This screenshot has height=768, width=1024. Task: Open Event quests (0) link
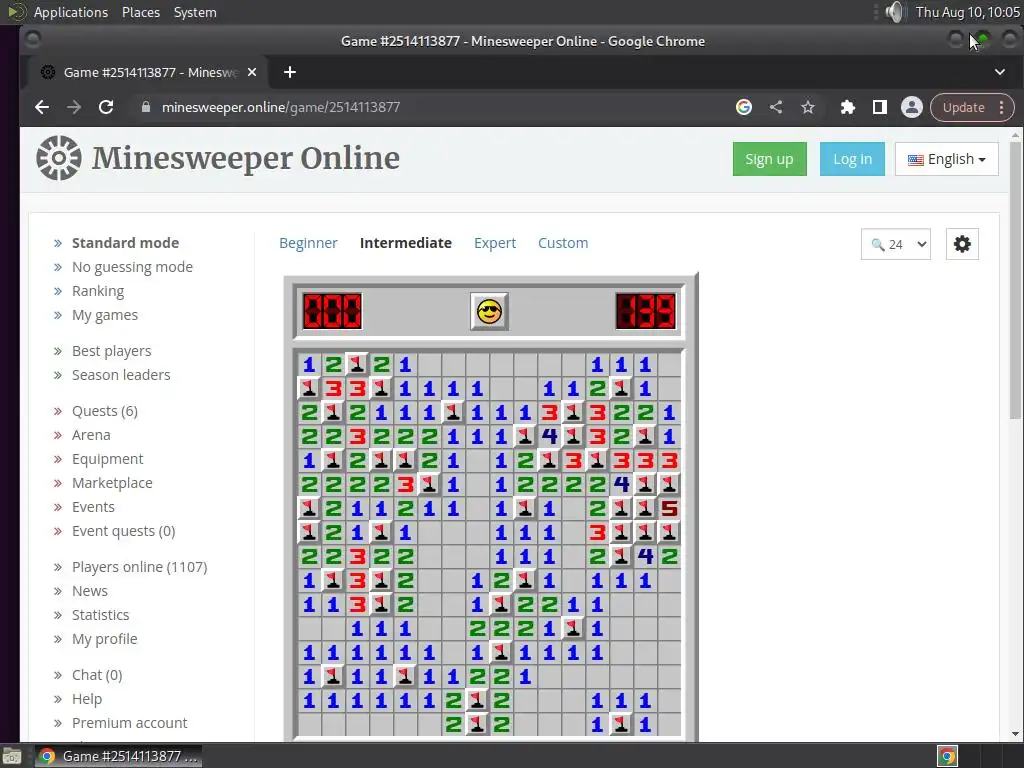click(123, 531)
